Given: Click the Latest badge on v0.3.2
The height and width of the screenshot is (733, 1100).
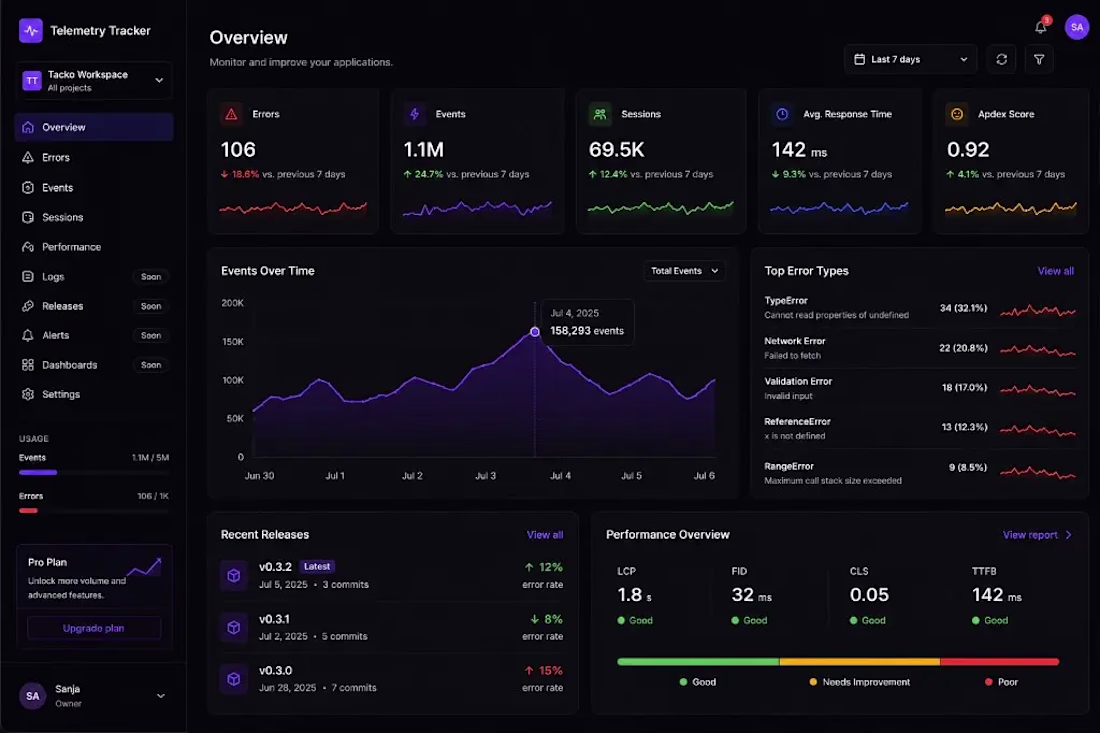Looking at the screenshot, I should pyautogui.click(x=317, y=566).
